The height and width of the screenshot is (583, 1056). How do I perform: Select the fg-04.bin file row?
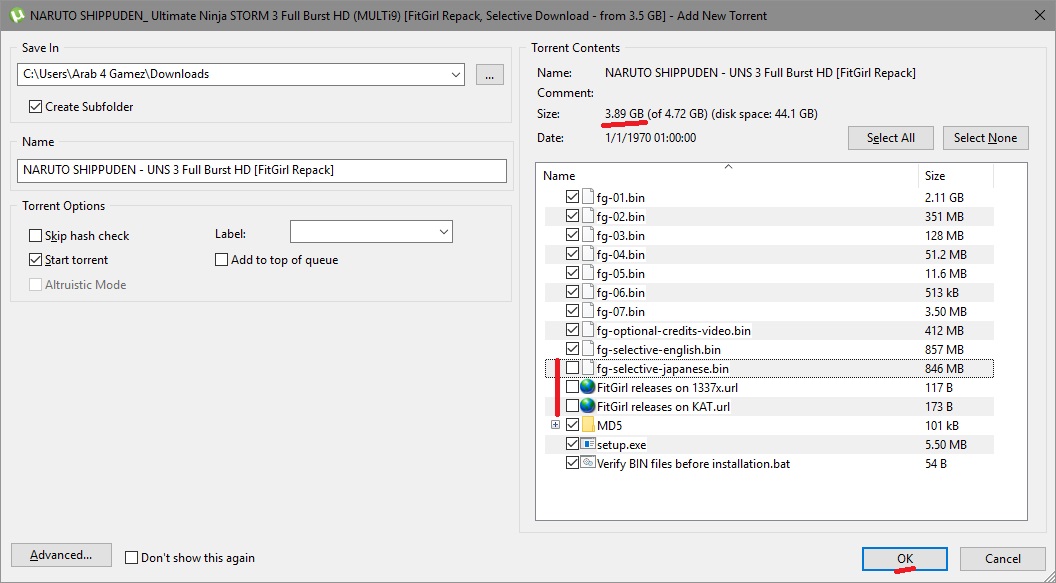[x=768, y=254]
